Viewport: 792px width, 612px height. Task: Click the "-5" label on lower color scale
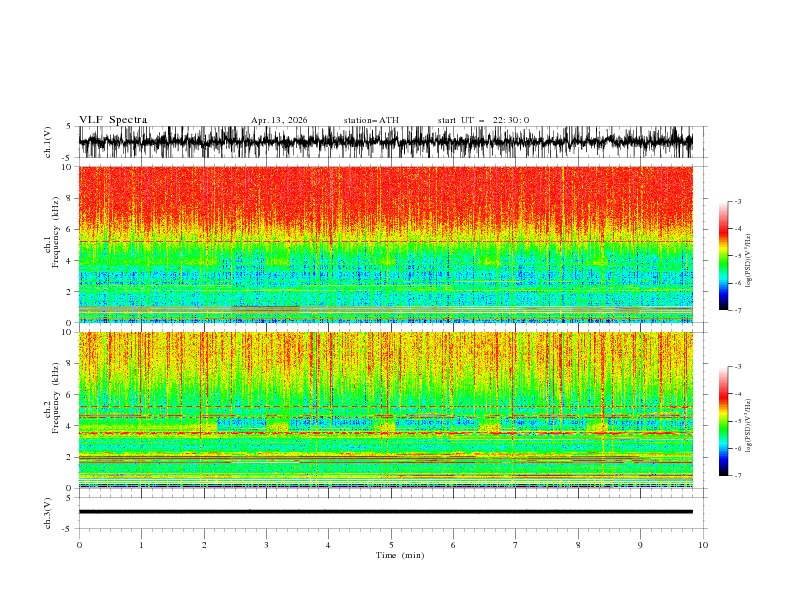pyautogui.click(x=737, y=421)
